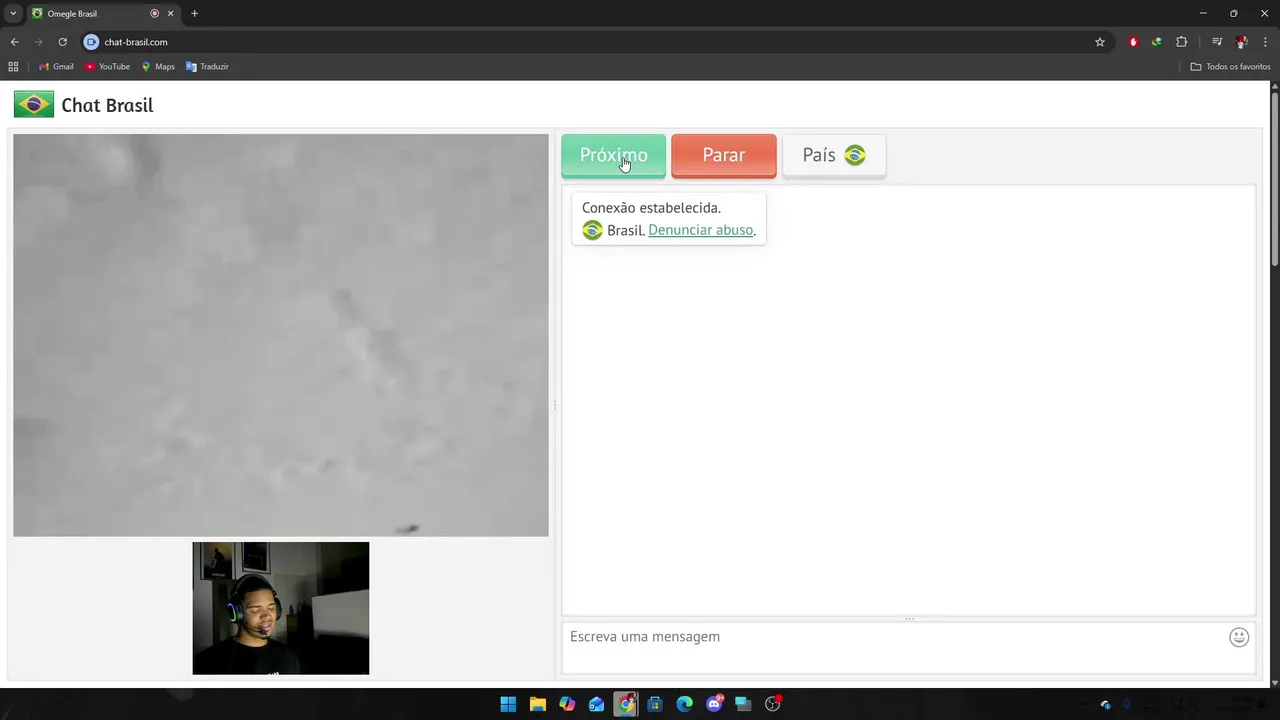Open the Chrome profile avatar
The image size is (1280, 720).
coord(1241,42)
